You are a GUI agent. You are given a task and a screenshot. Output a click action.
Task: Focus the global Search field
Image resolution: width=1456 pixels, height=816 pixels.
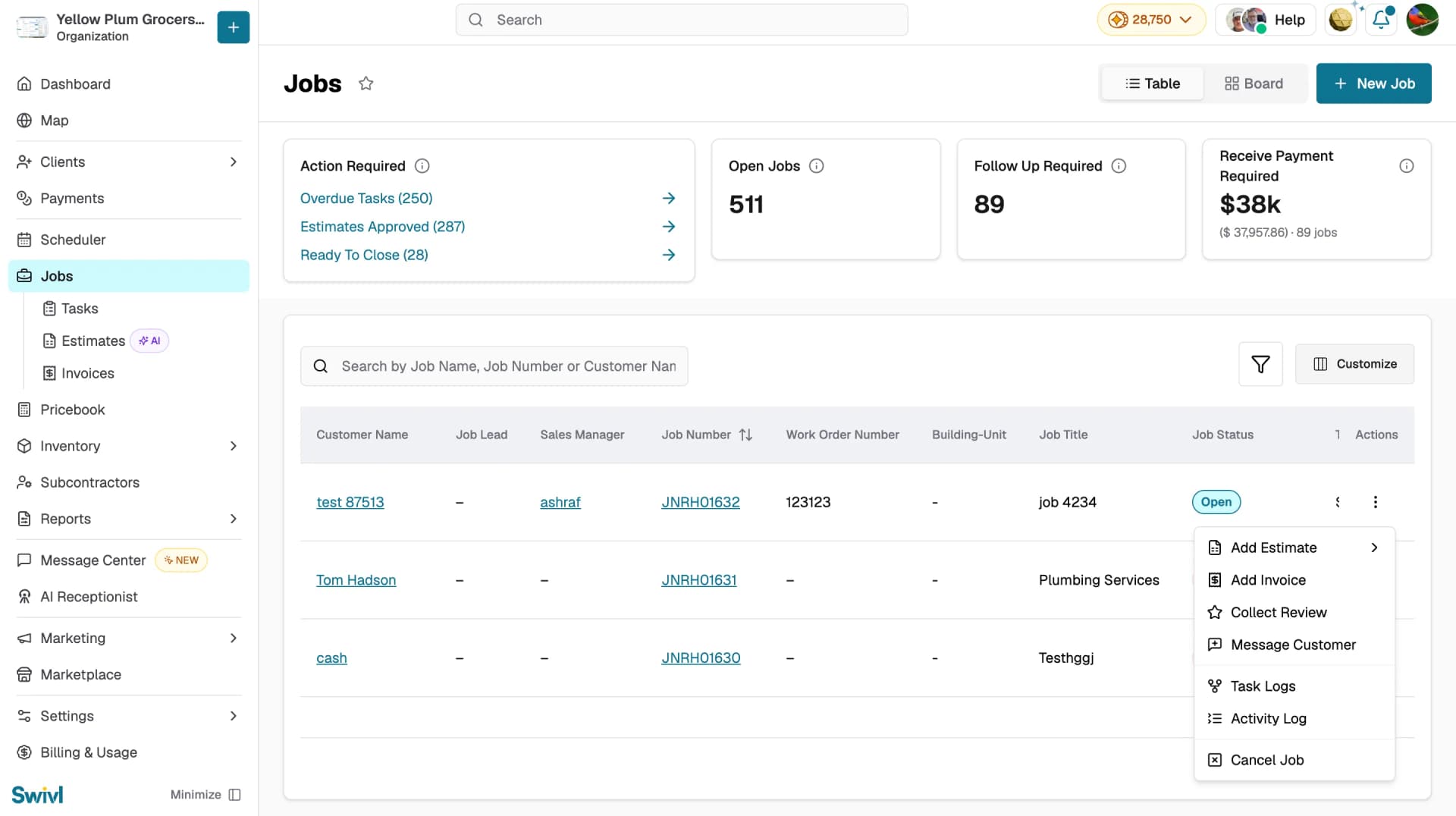pyautogui.click(x=681, y=20)
